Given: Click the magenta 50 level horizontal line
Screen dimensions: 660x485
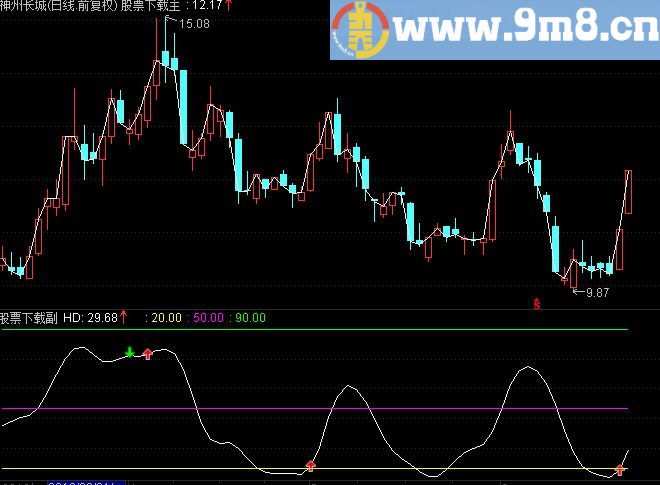Looking at the screenshot, I should click(x=315, y=408).
